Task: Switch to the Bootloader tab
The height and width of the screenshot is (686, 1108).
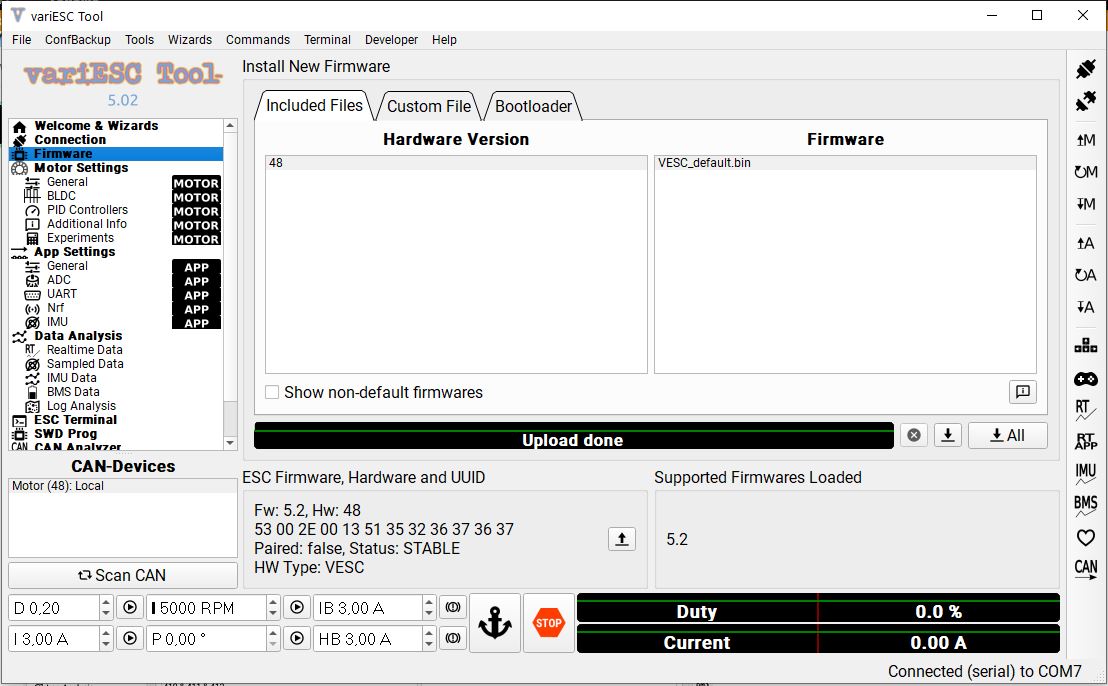Action: coord(534,106)
